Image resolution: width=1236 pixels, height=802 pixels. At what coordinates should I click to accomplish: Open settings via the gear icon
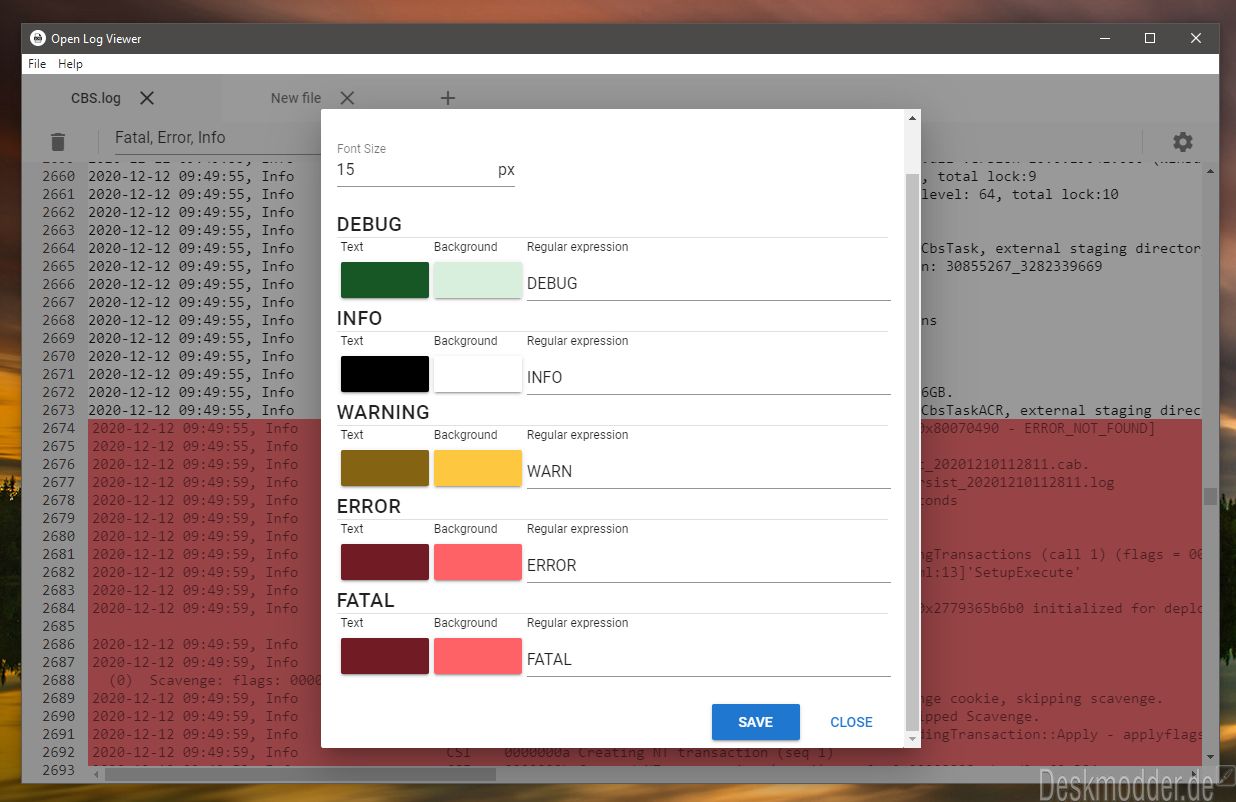1183,142
